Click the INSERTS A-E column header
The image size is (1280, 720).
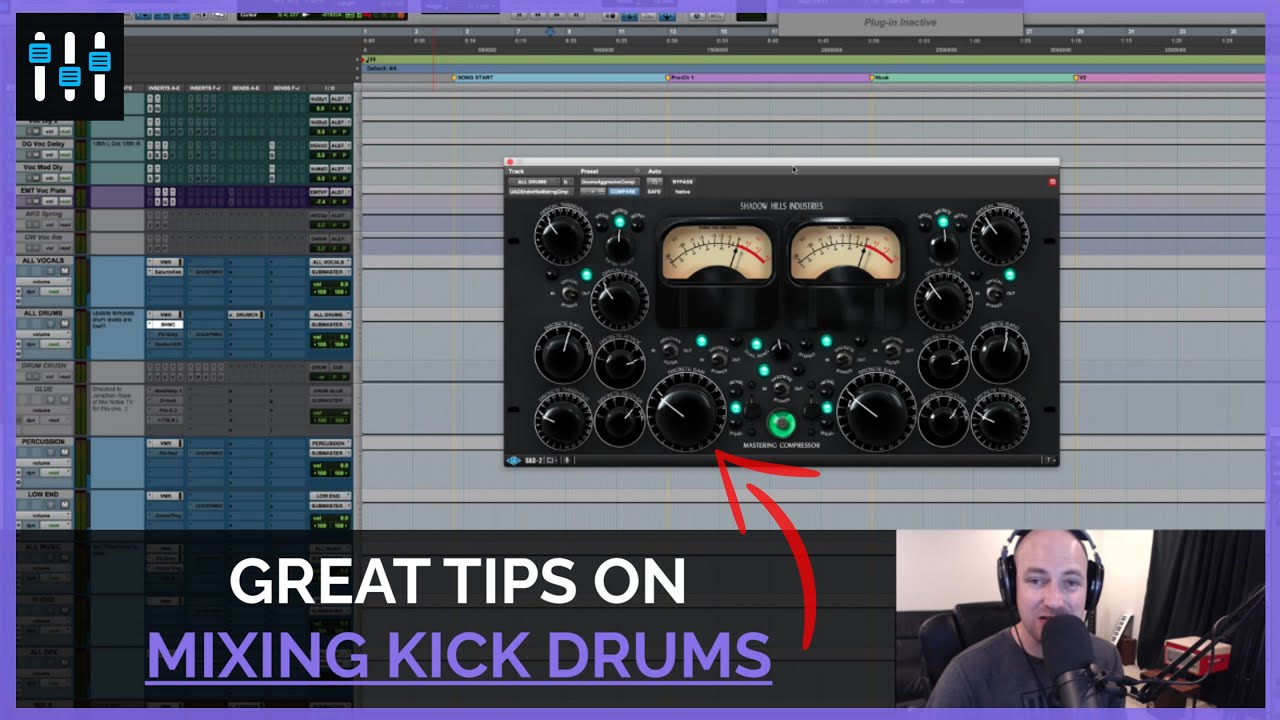point(165,88)
